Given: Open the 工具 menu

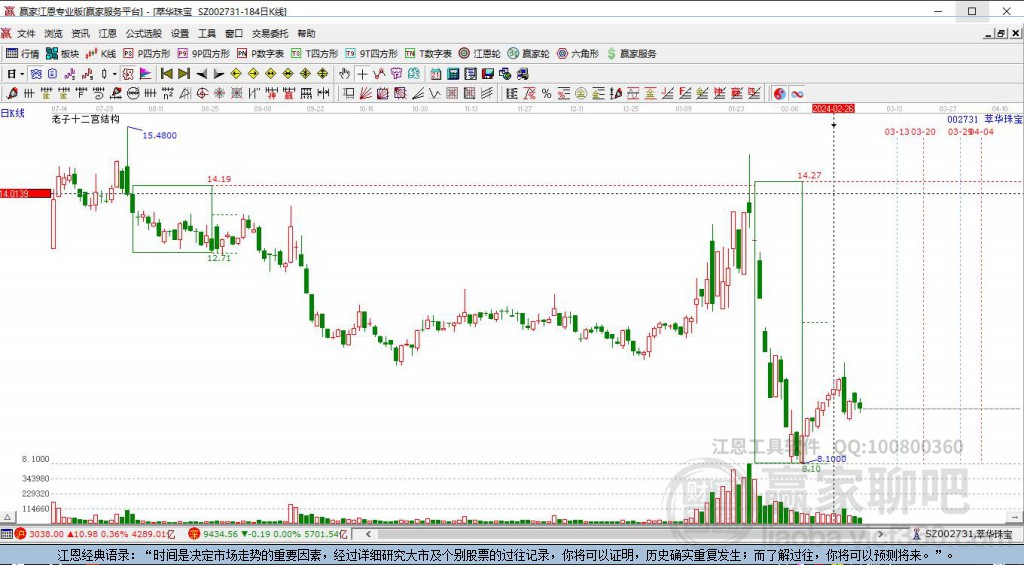Looking at the screenshot, I should tap(206, 33).
